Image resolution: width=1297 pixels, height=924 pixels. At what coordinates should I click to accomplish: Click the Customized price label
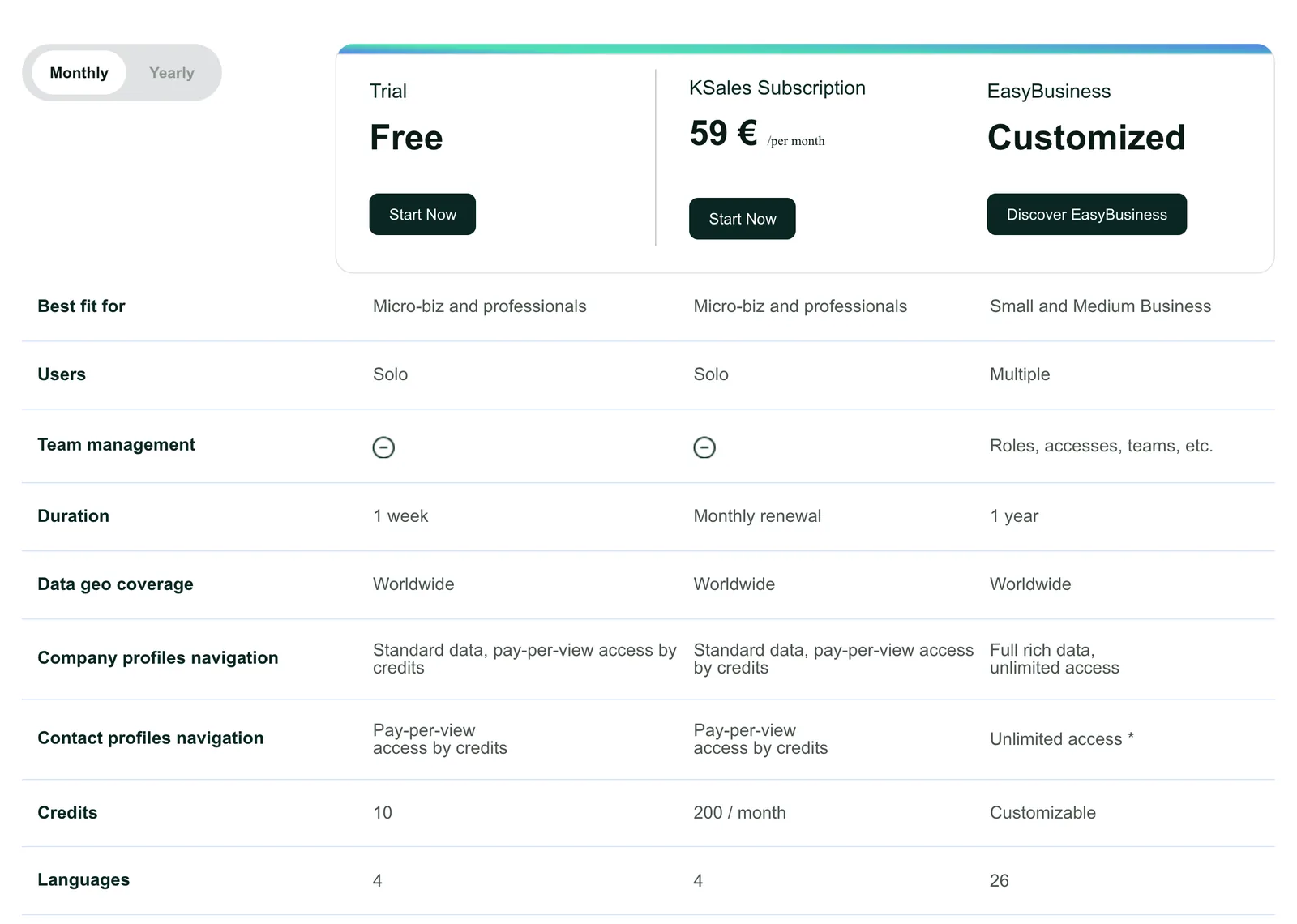[1086, 138]
